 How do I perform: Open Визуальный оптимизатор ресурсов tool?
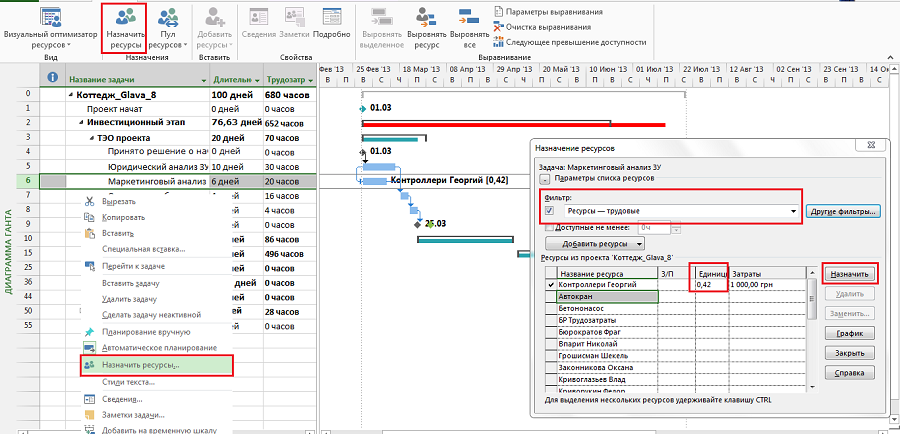point(51,27)
